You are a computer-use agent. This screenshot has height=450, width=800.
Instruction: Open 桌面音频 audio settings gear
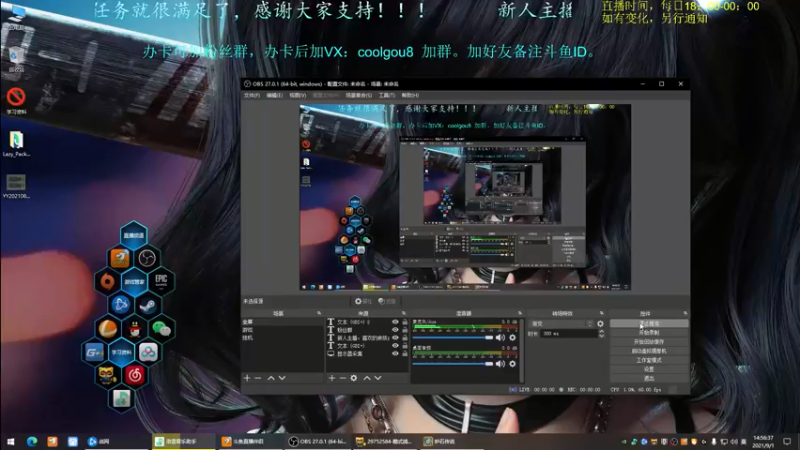(x=512, y=364)
